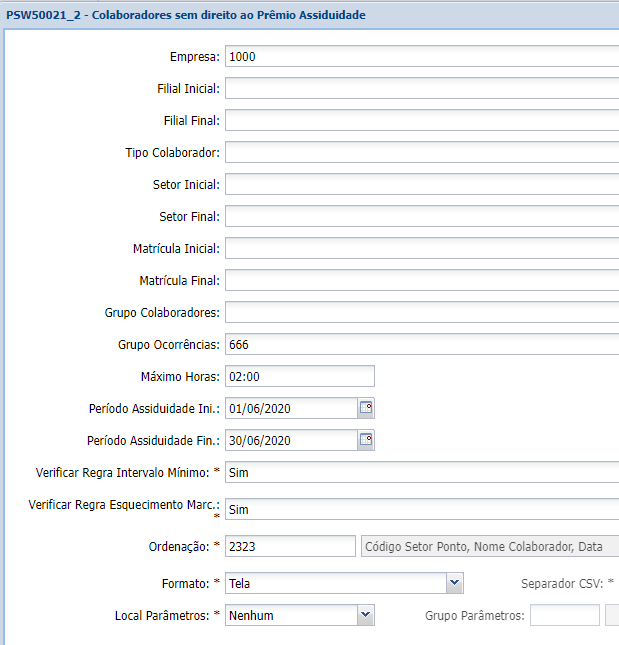Click the Grupo Ocorrências label
The image size is (619, 645).
[x=169, y=345]
